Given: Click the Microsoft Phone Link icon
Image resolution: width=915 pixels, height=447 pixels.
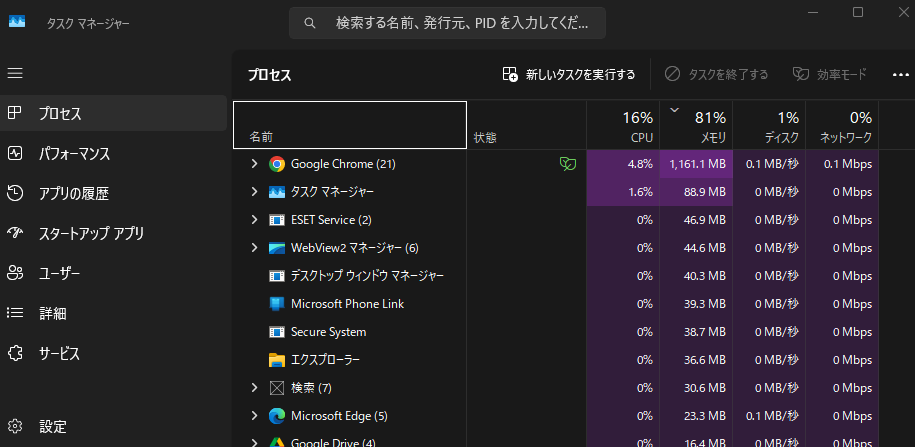Looking at the screenshot, I should (x=277, y=304).
